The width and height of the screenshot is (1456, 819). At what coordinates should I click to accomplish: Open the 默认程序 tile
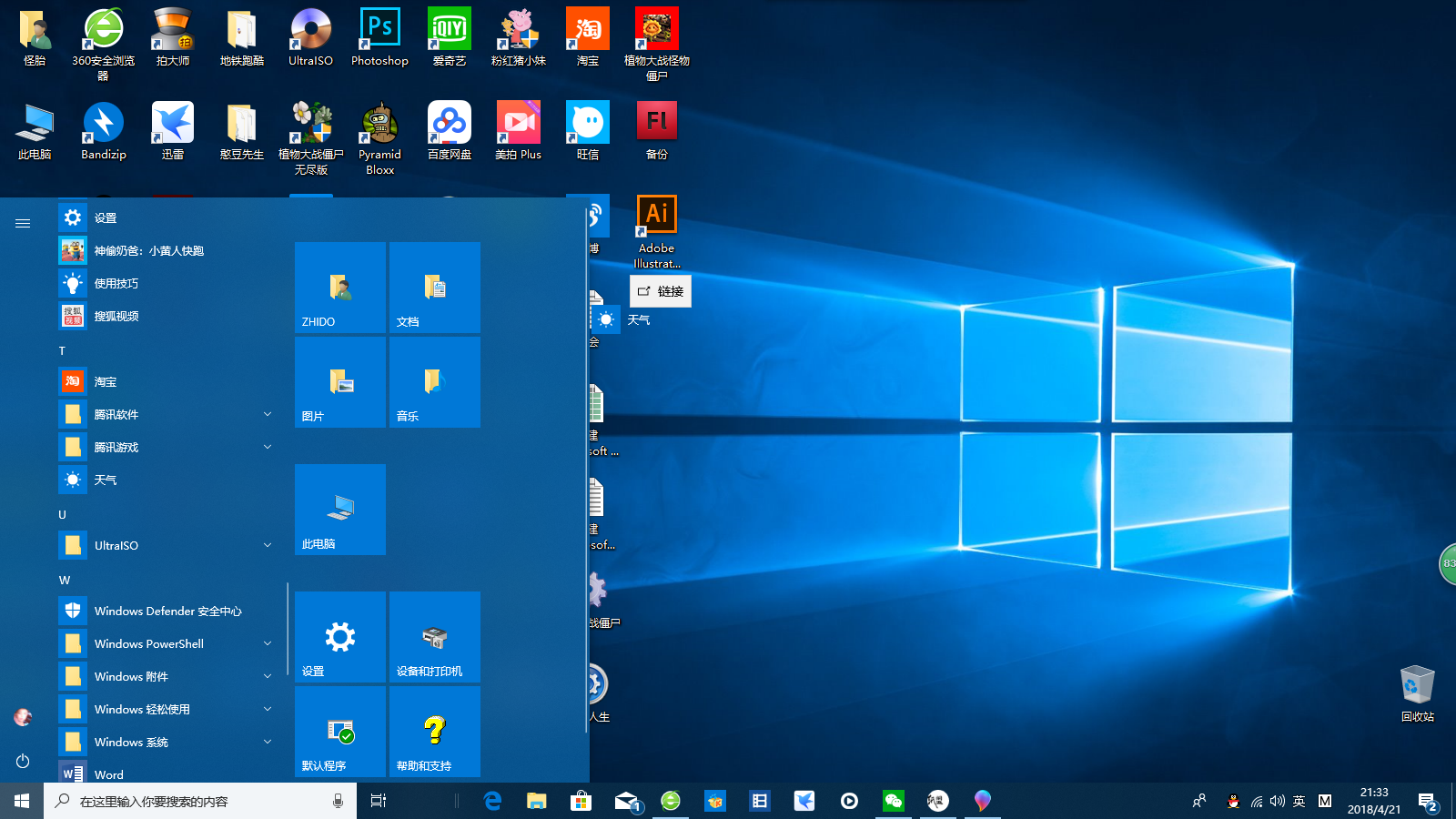tap(340, 732)
